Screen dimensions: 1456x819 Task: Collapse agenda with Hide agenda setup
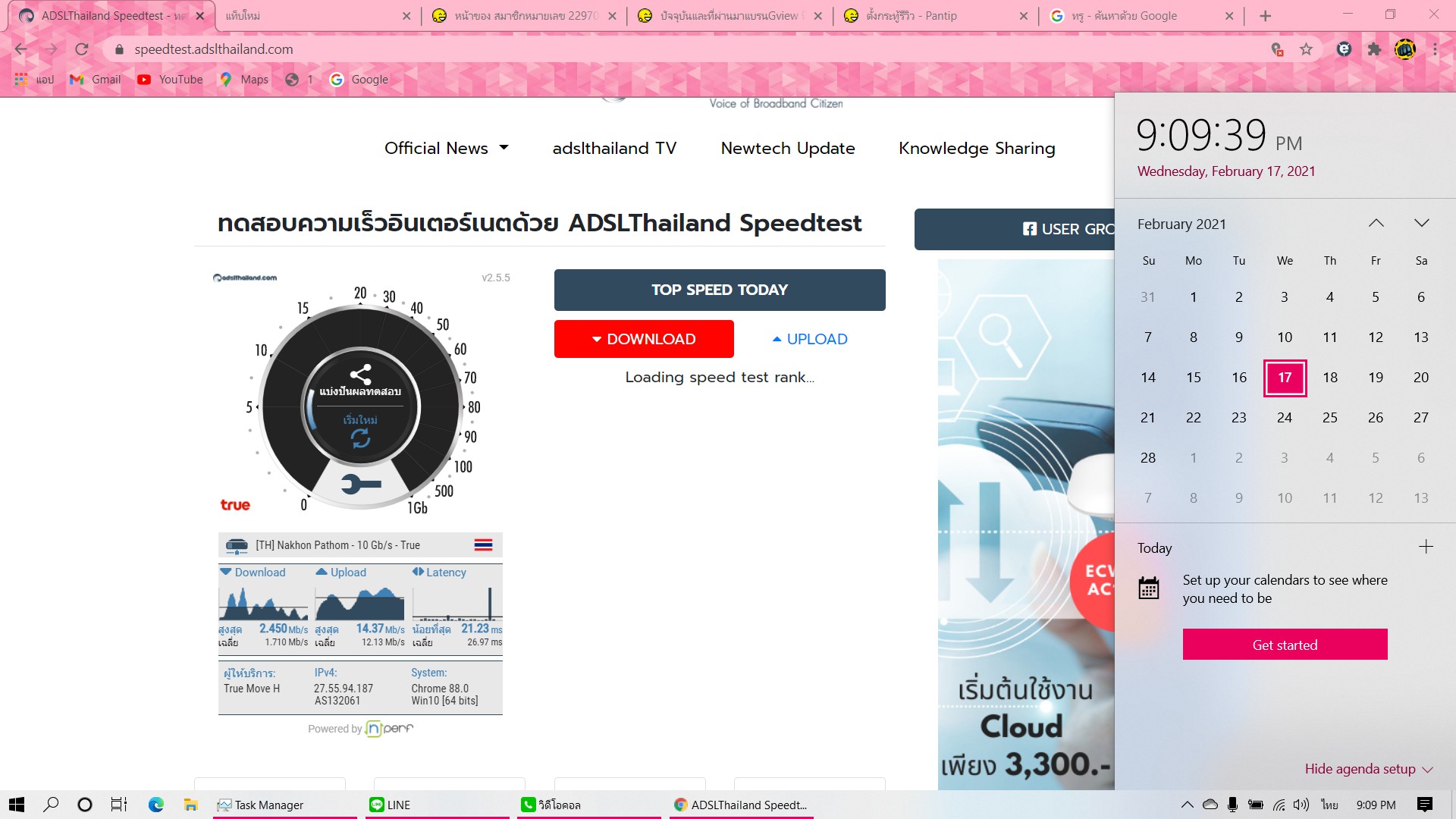pyautogui.click(x=1369, y=769)
